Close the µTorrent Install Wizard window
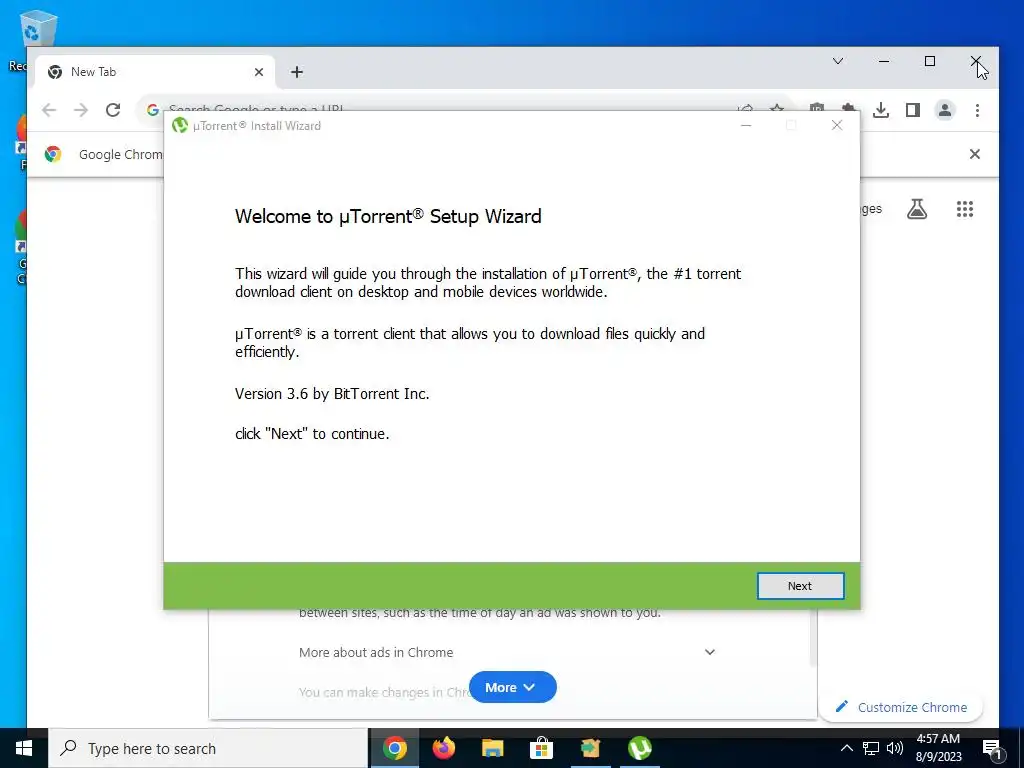Viewport: 1024px width, 768px height. click(837, 125)
